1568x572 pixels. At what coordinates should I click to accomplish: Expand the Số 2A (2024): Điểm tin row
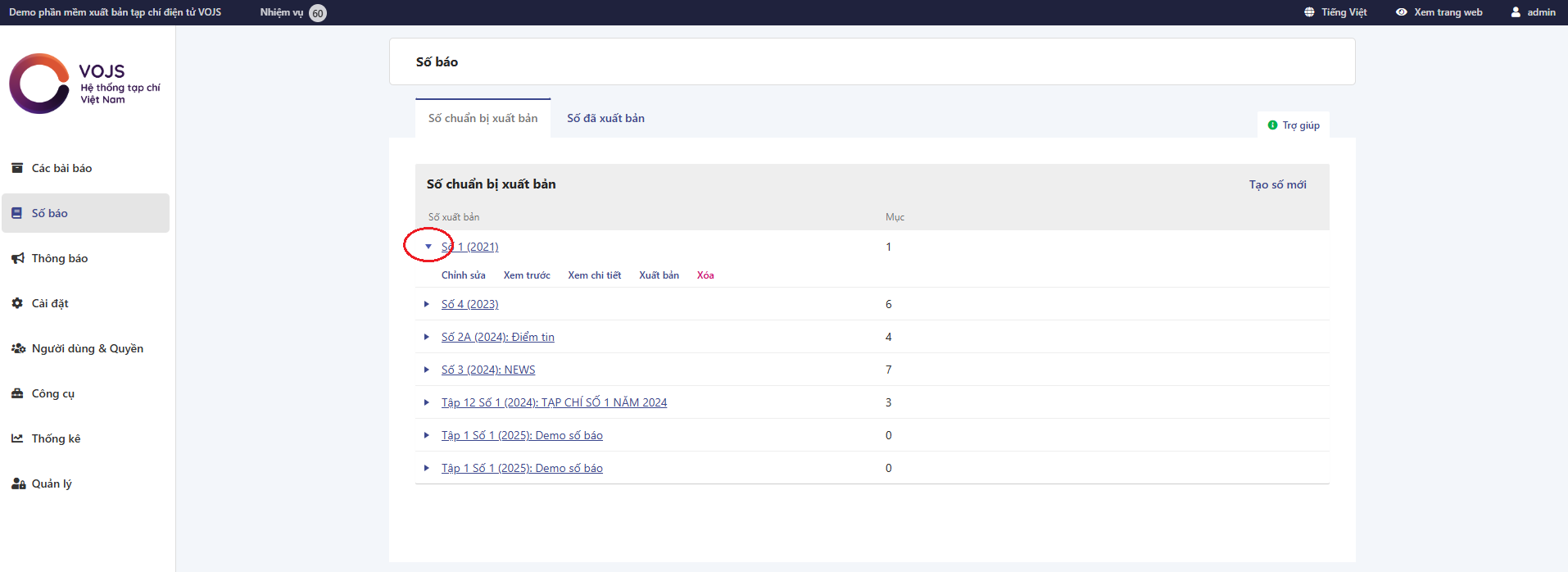tap(427, 337)
